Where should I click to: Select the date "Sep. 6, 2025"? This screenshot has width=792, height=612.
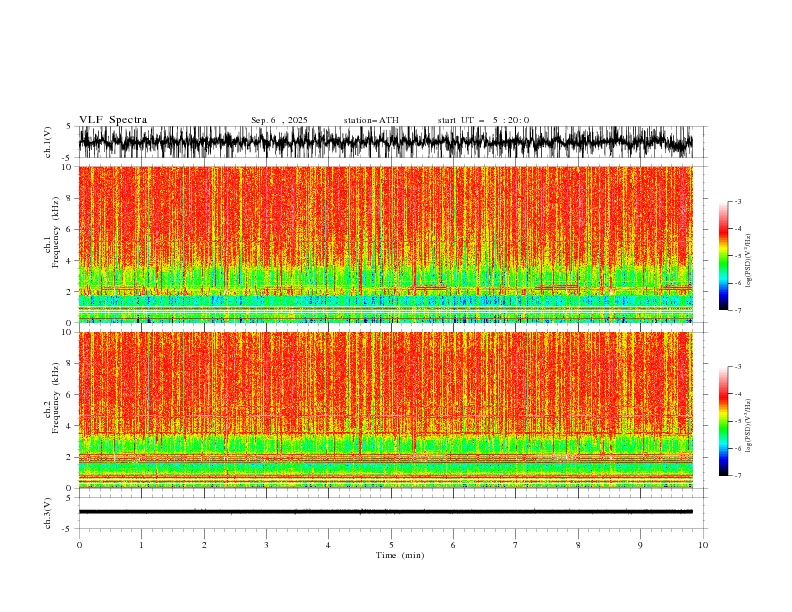click(x=279, y=120)
